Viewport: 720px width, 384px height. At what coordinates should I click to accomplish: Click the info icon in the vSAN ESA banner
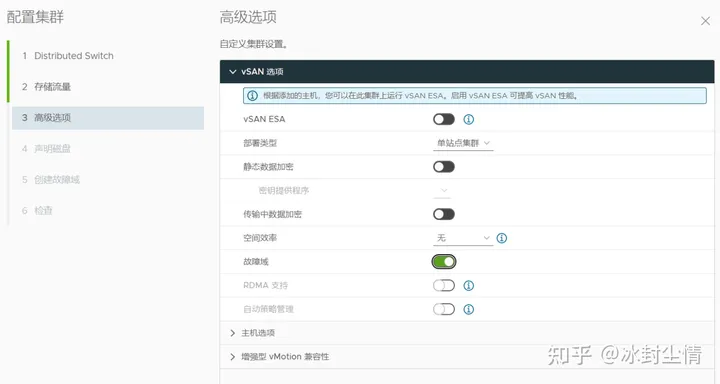pyautogui.click(x=253, y=96)
